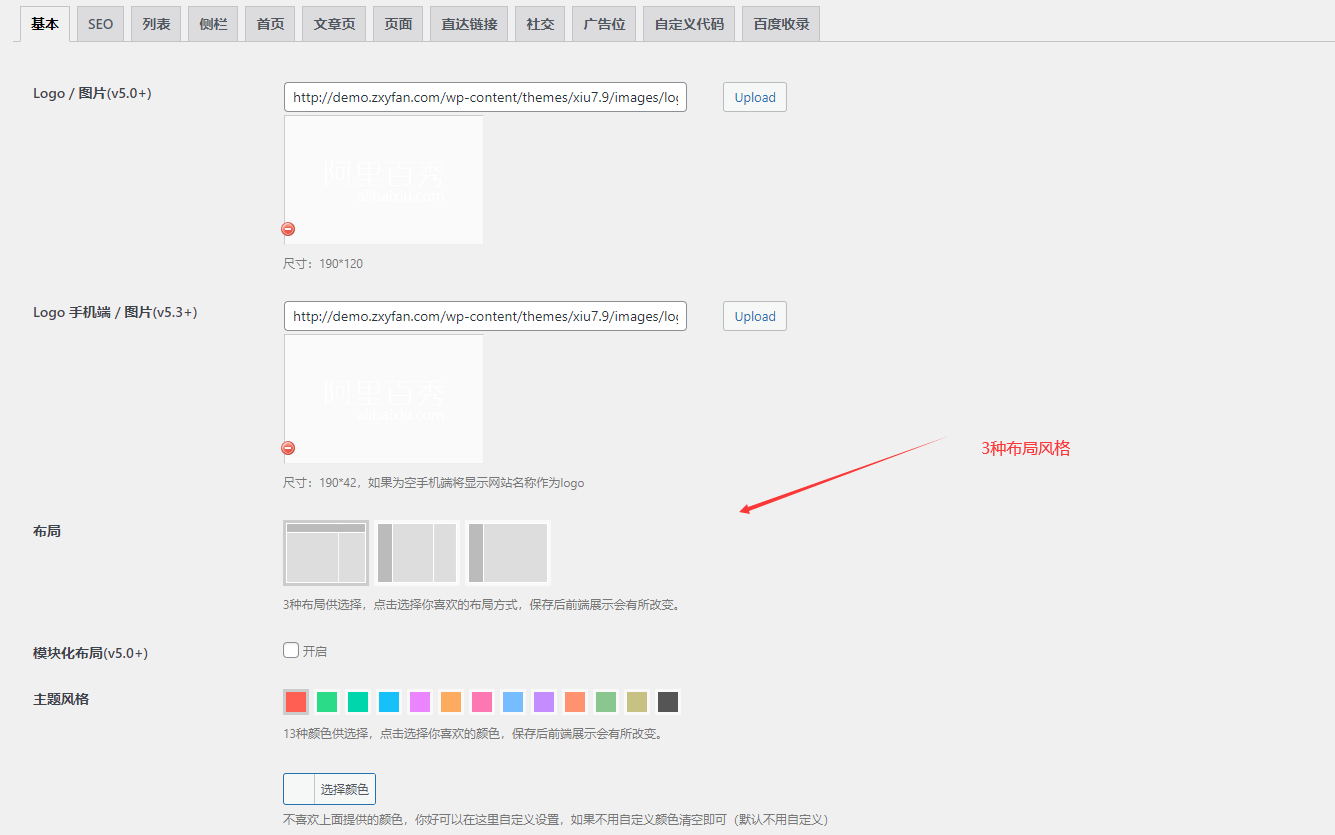
Task: Select the left-sidebar three-column layout icon
Action: [x=417, y=552]
